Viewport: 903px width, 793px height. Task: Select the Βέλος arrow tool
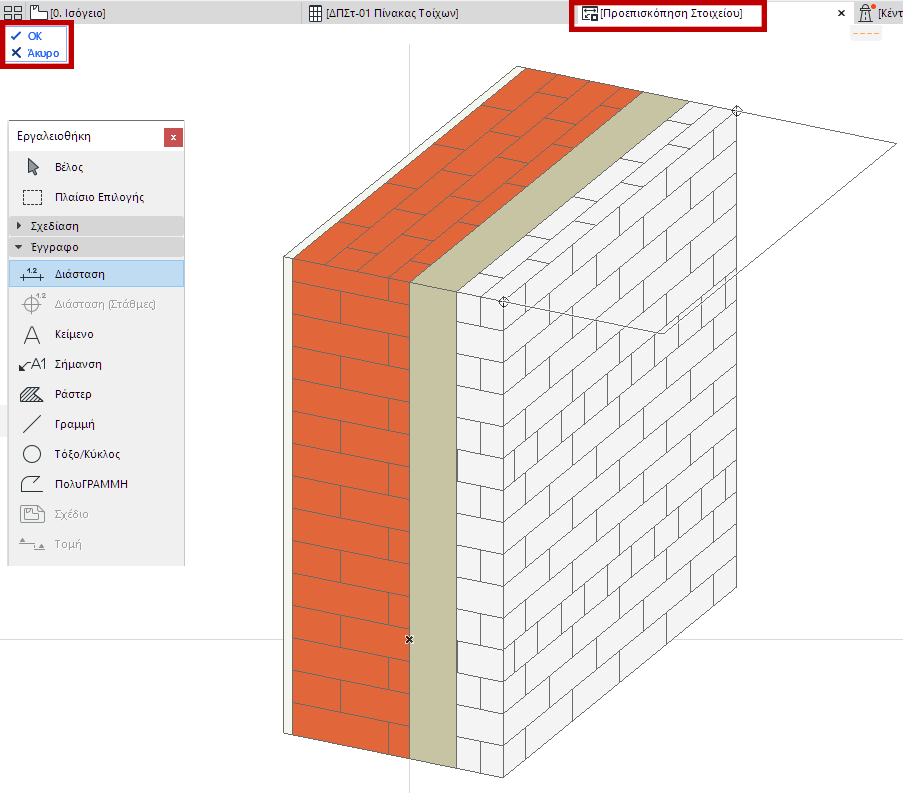[96, 167]
